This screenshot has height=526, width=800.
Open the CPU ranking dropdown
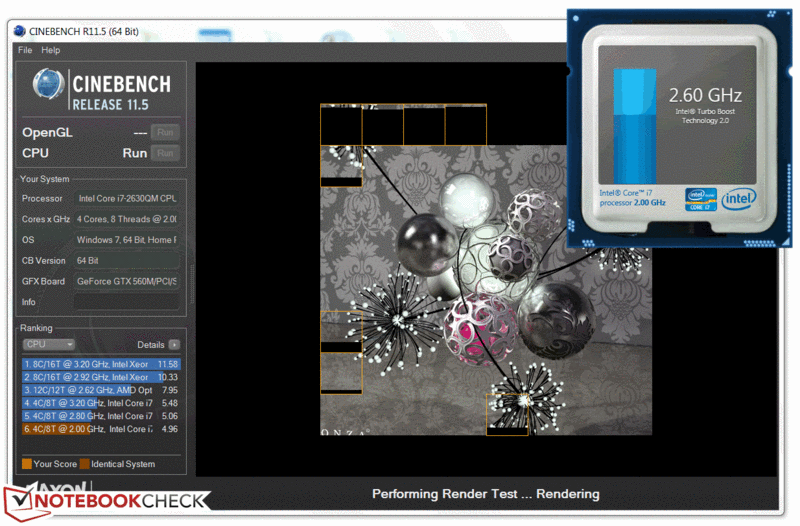[48, 344]
